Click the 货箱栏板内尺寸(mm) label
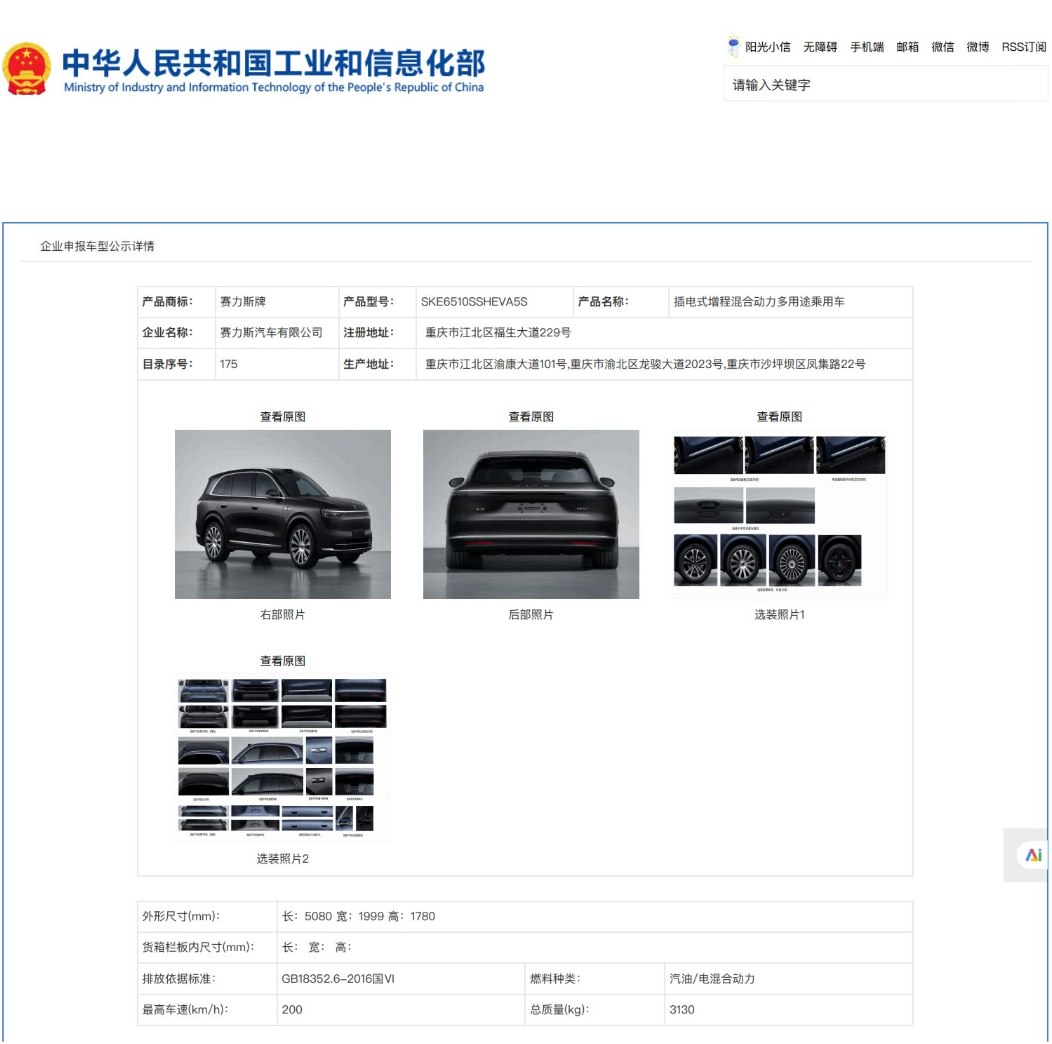The image size is (1052, 1044). click(198, 947)
